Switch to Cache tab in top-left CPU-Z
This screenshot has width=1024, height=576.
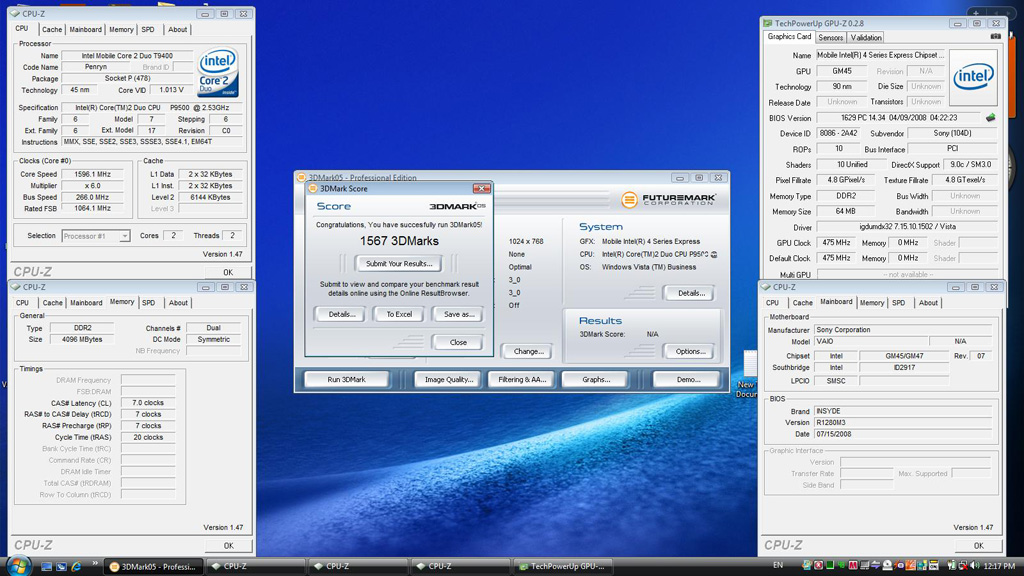tap(52, 29)
